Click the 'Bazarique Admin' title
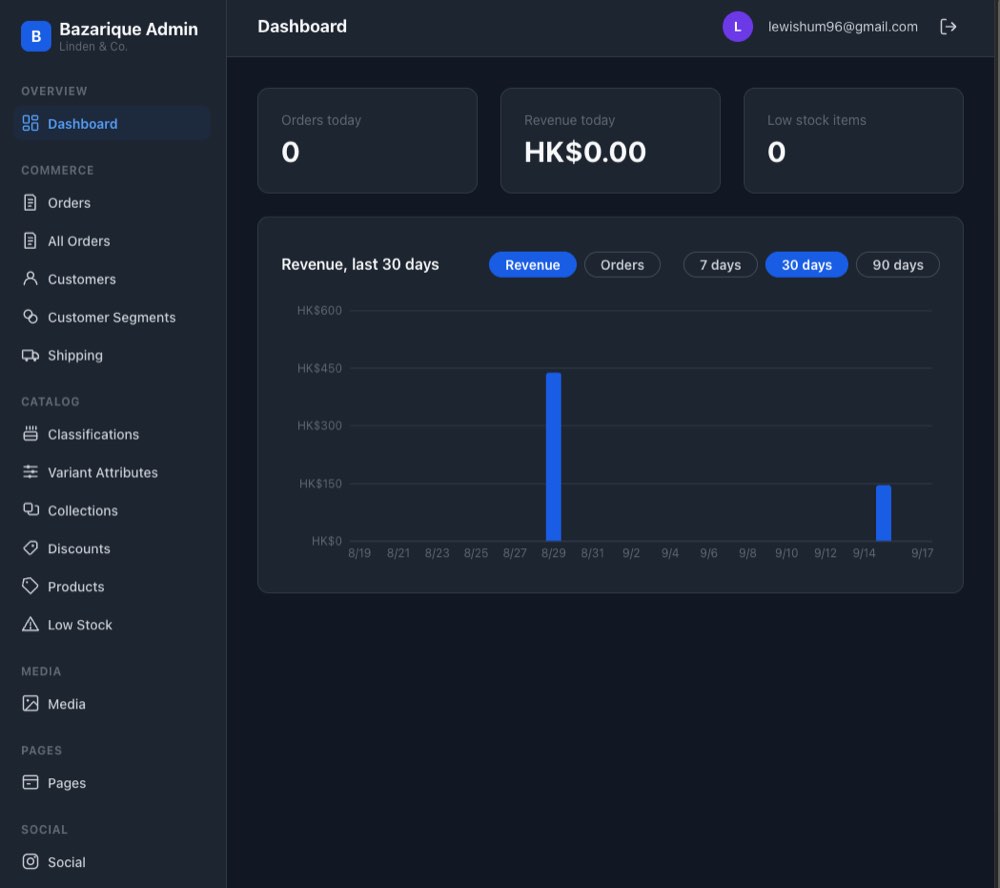1000x888 pixels. coord(128,29)
